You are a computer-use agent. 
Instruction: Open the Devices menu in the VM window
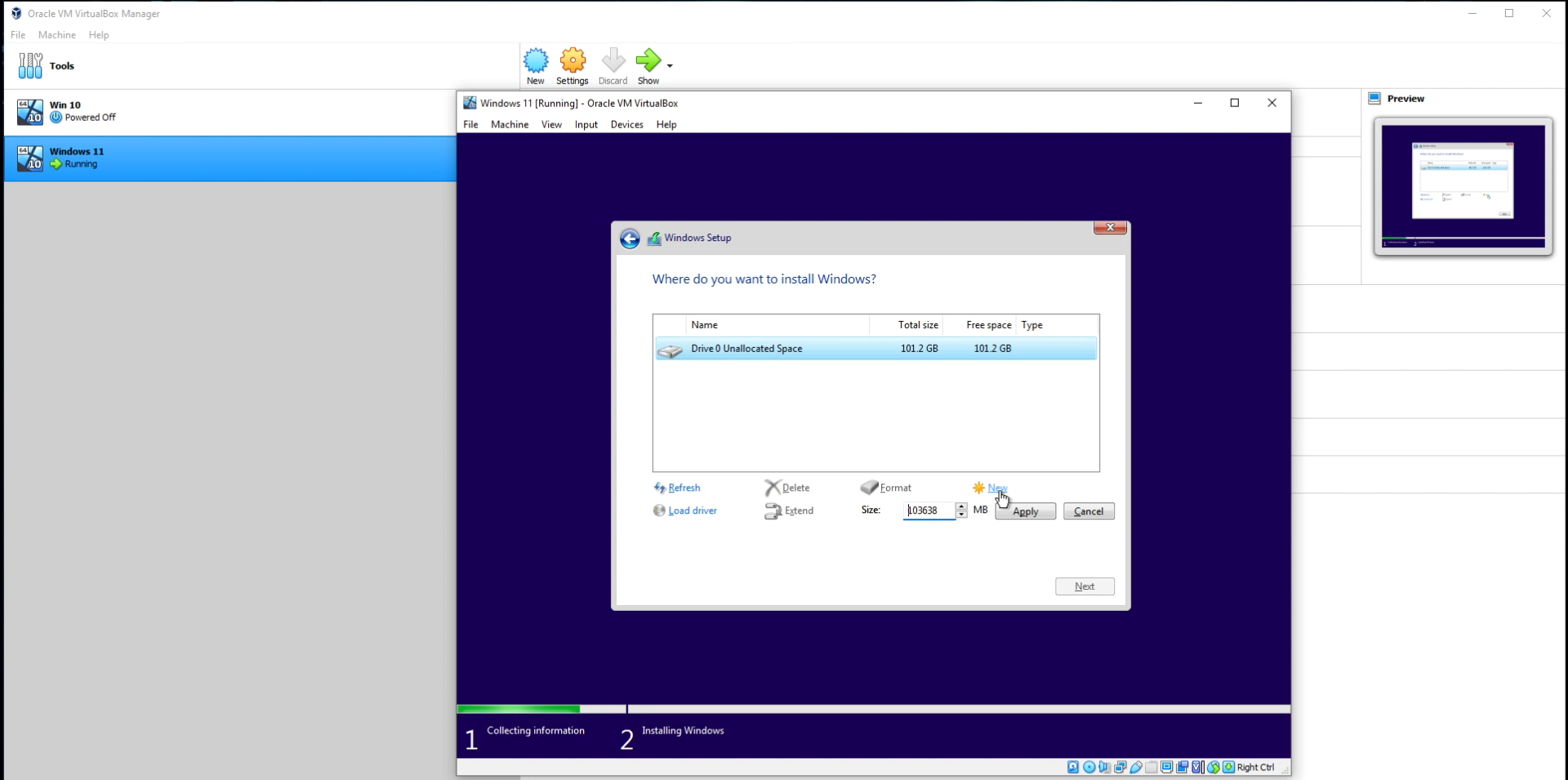click(x=627, y=125)
